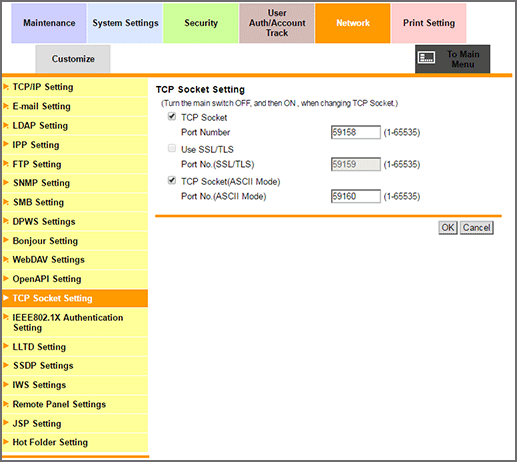Select the Customize tab

click(73, 59)
